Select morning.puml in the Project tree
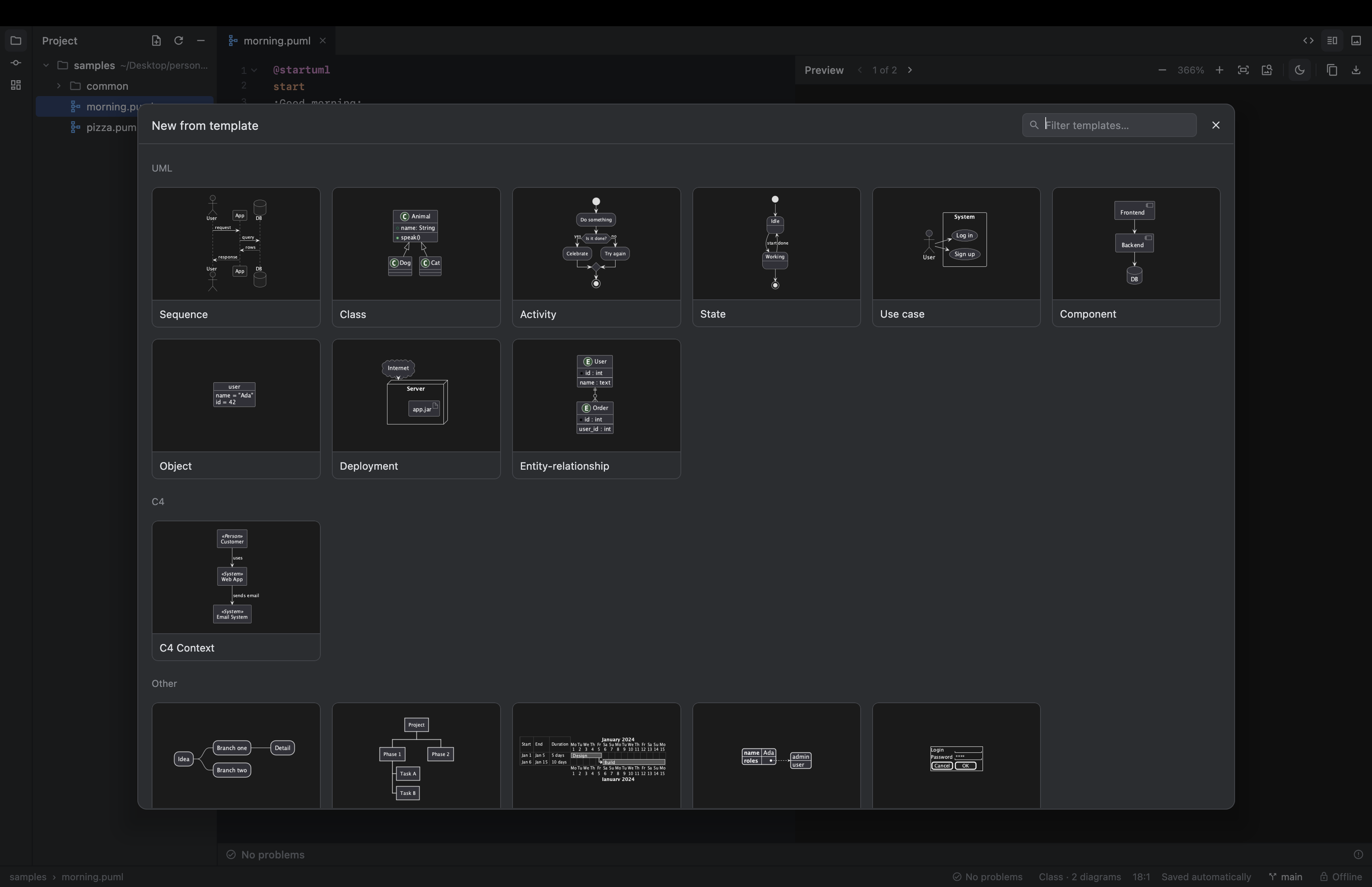This screenshot has height=887, width=1372. point(124,106)
